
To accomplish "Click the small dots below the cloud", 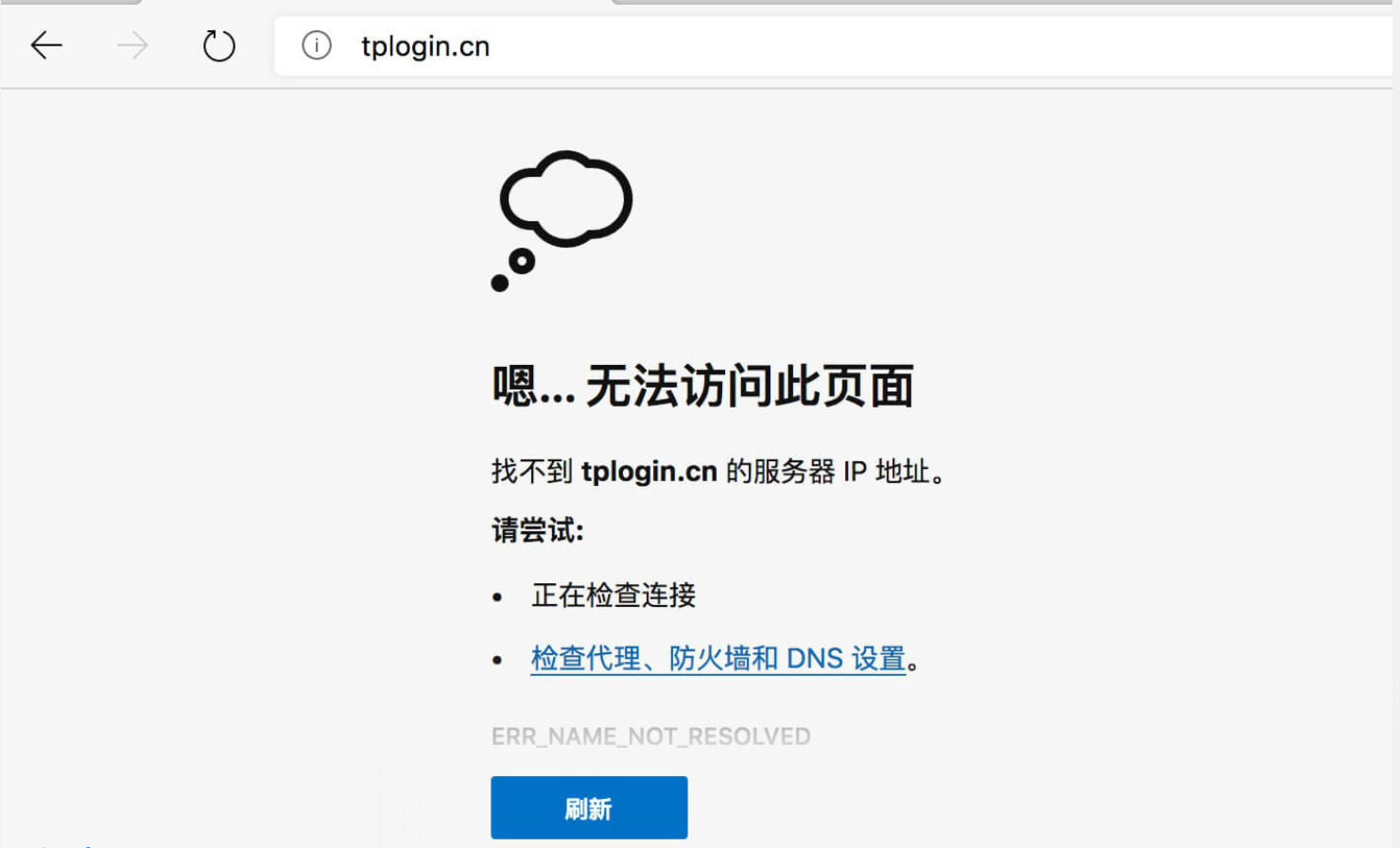I will pos(513,270).
